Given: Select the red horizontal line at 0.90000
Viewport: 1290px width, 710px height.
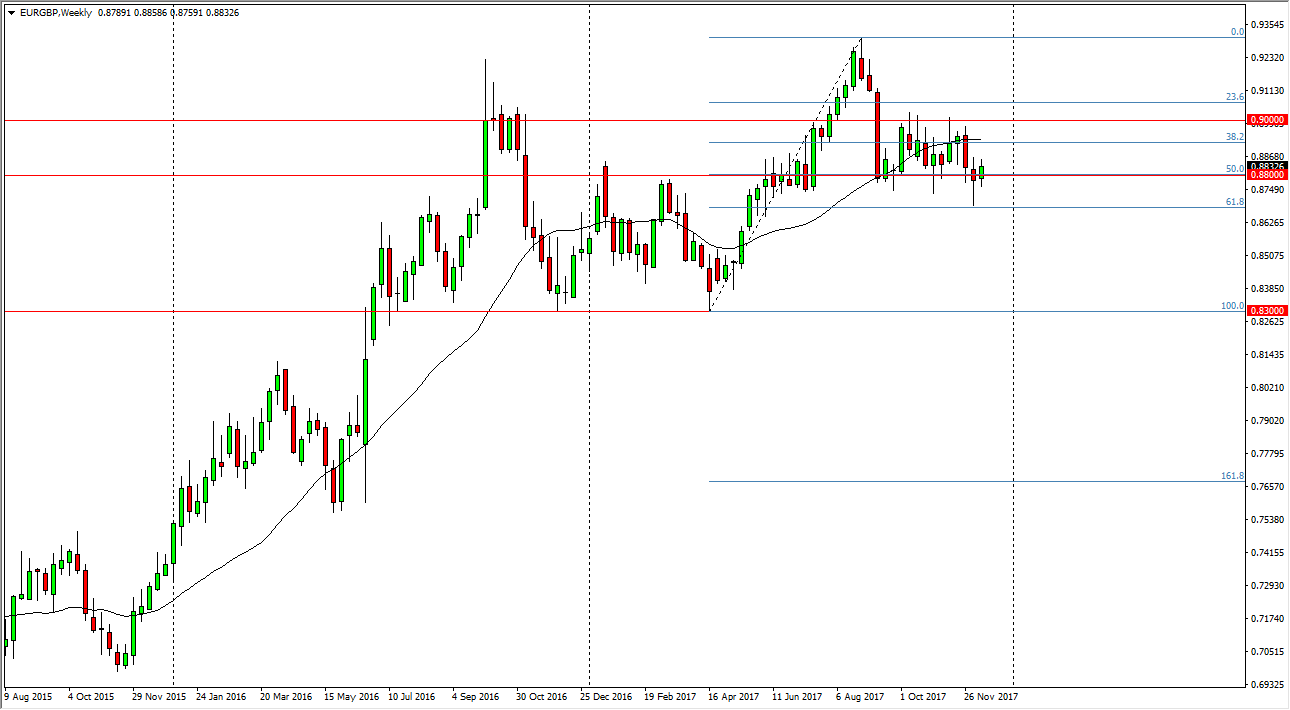Looking at the screenshot, I should (300, 120).
